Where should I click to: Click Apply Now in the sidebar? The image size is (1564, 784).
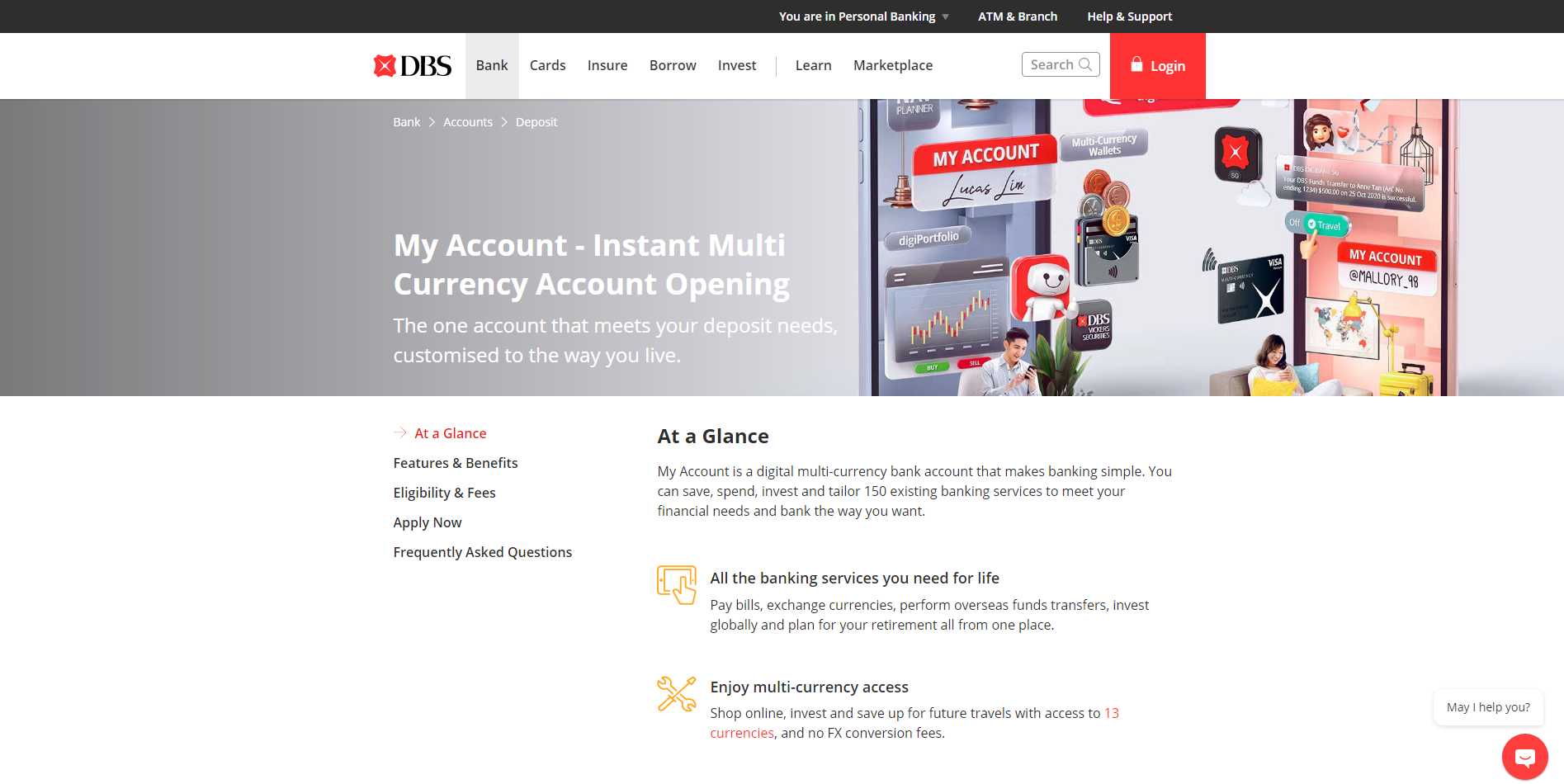click(428, 522)
